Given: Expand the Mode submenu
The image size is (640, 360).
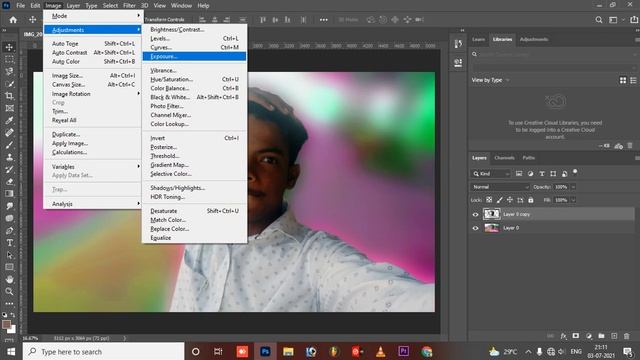Looking at the screenshot, I should pos(93,16).
